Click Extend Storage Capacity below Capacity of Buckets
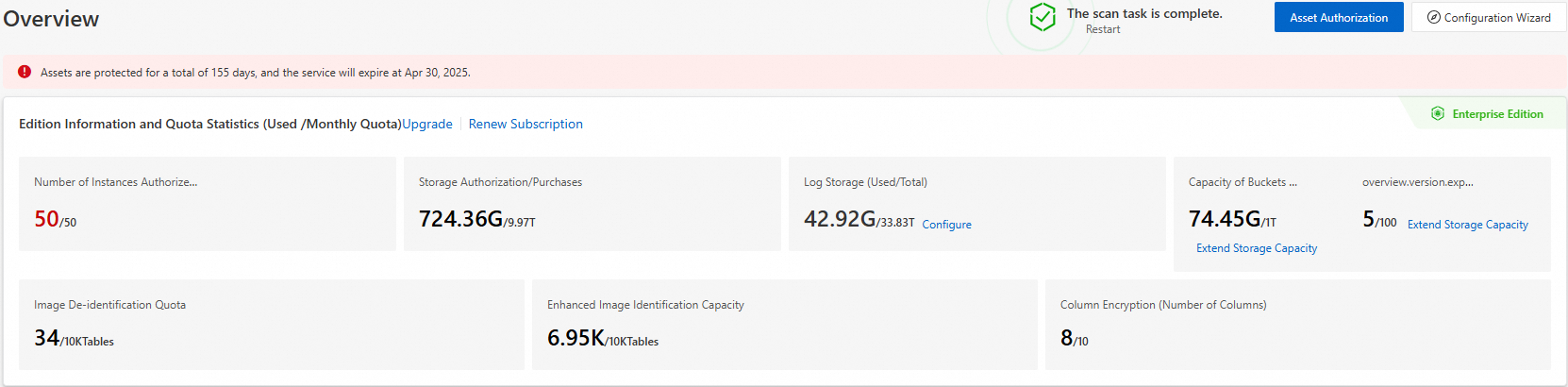The width and height of the screenshot is (1568, 387). pyautogui.click(x=1257, y=248)
